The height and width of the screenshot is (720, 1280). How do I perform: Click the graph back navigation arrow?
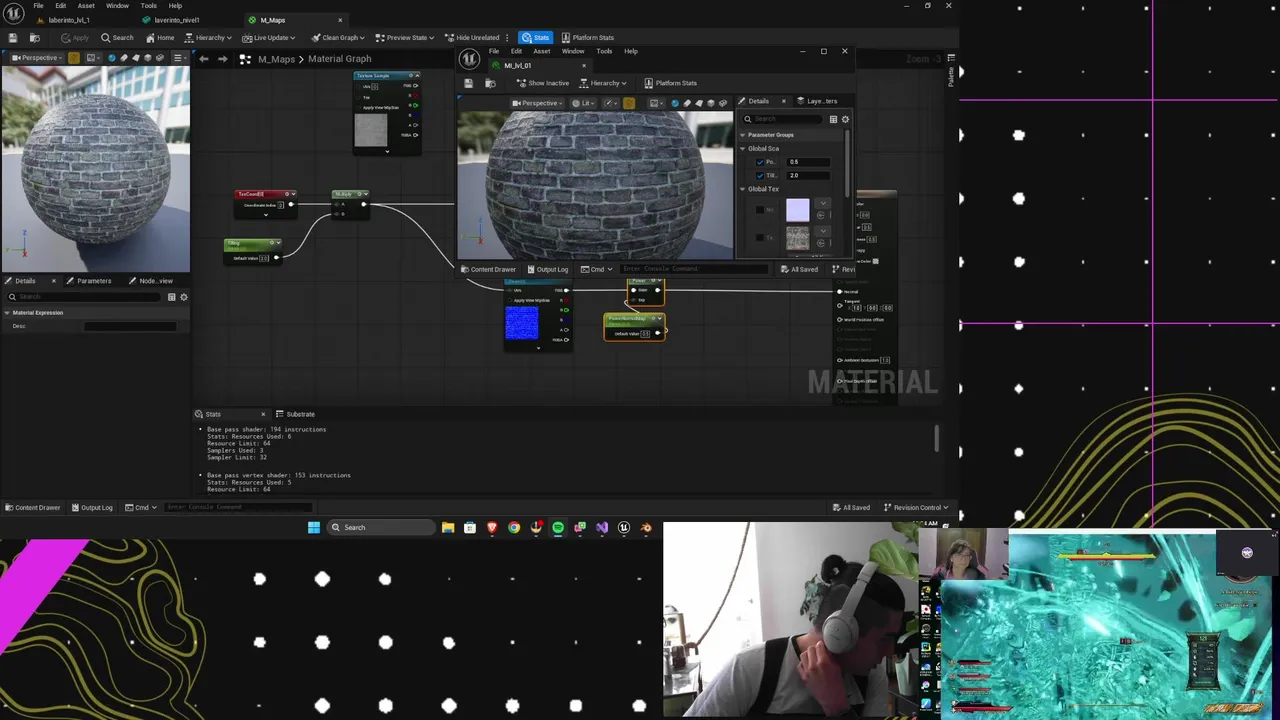pos(204,59)
